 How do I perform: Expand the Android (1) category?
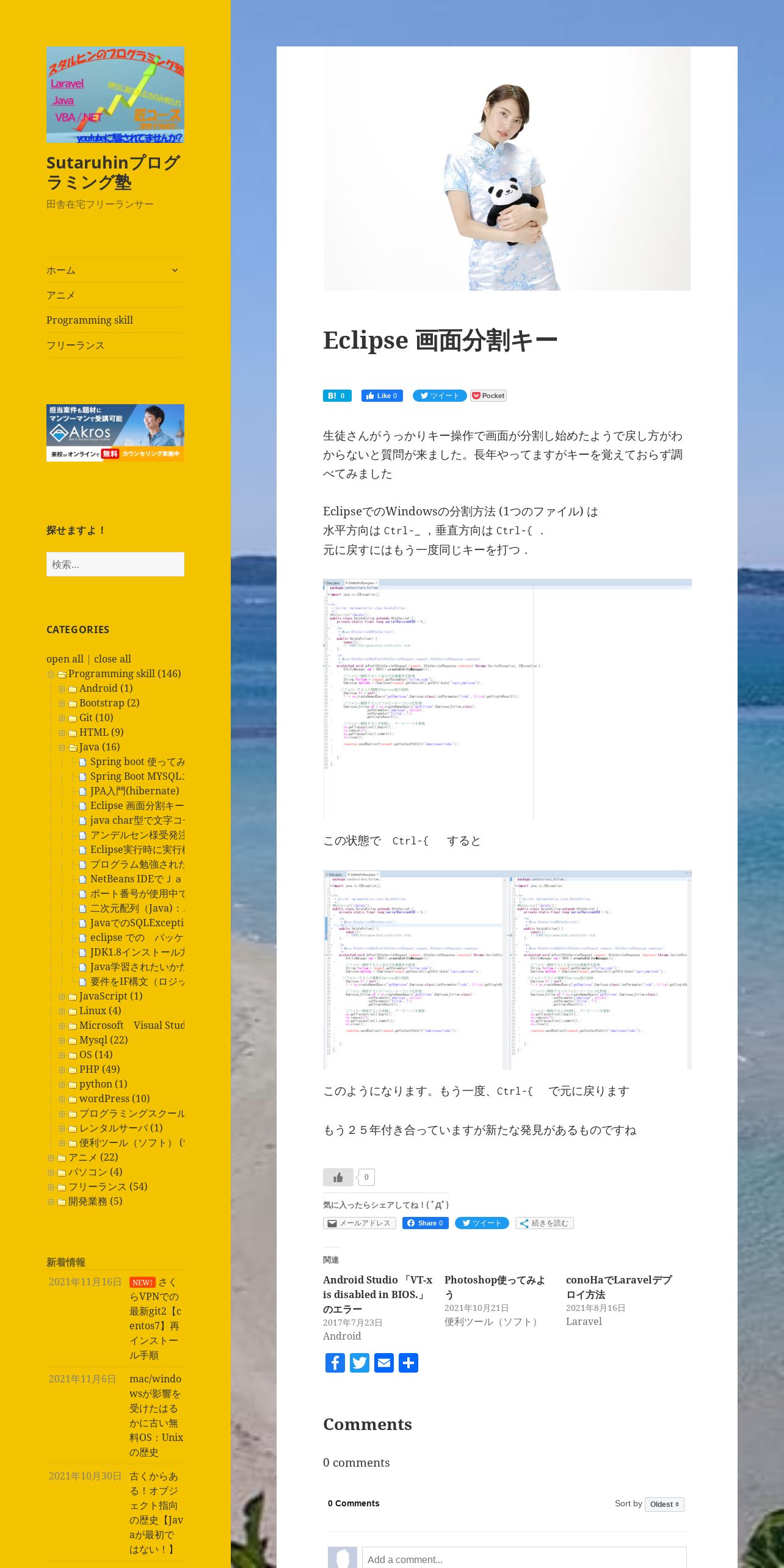(x=62, y=689)
